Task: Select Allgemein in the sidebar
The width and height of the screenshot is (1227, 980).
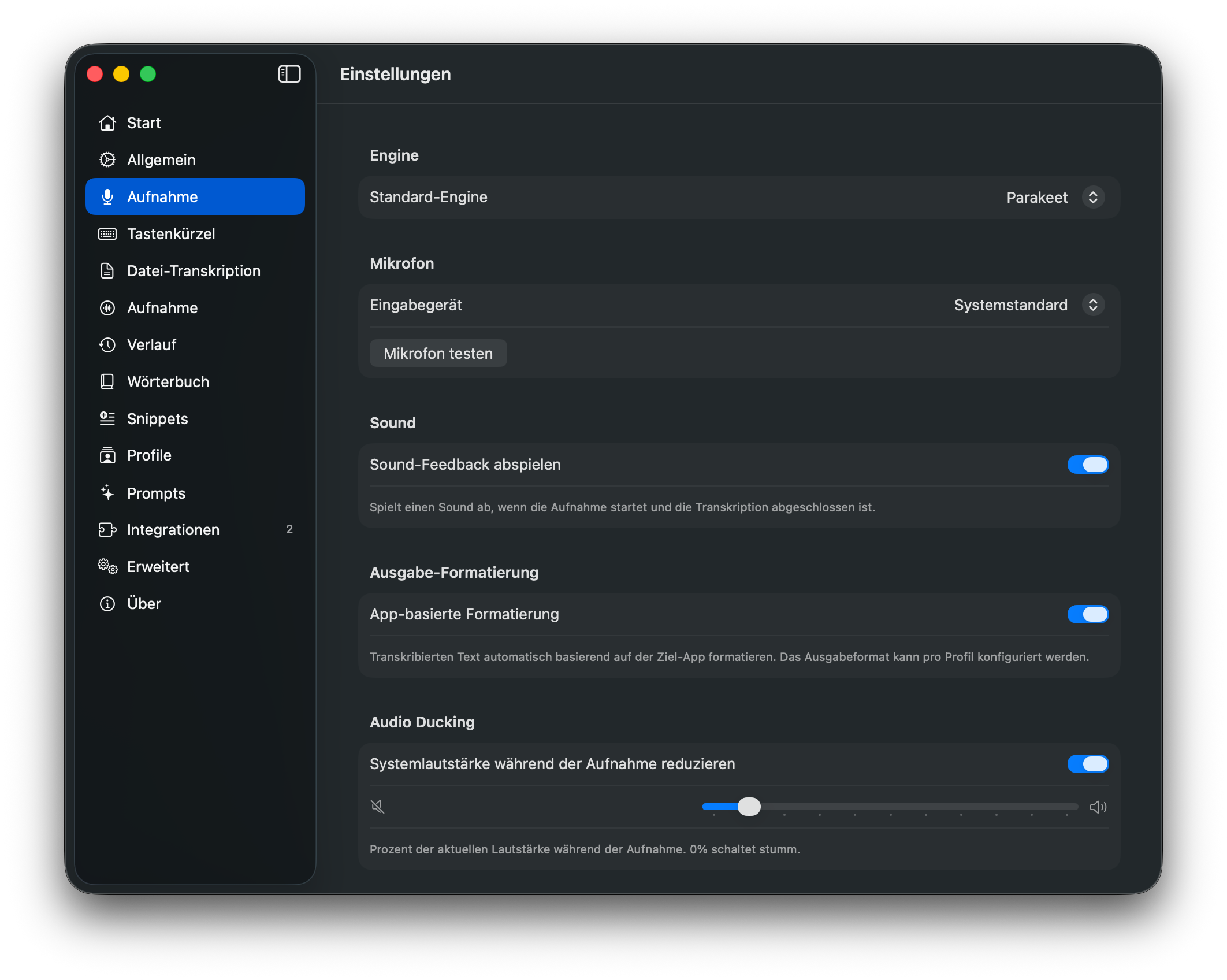Action: pos(162,160)
